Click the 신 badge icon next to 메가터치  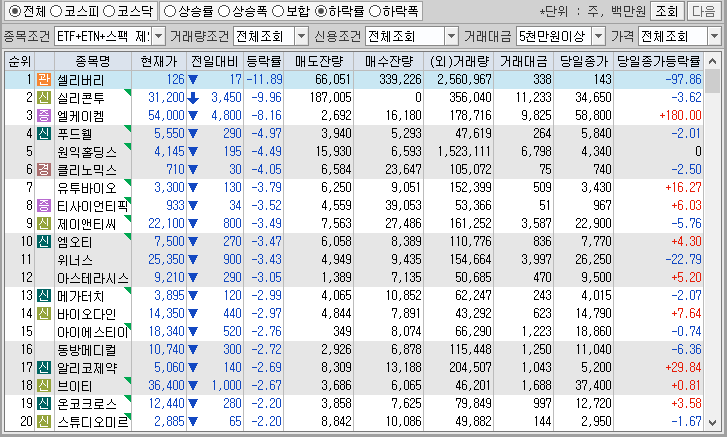click(x=44, y=295)
